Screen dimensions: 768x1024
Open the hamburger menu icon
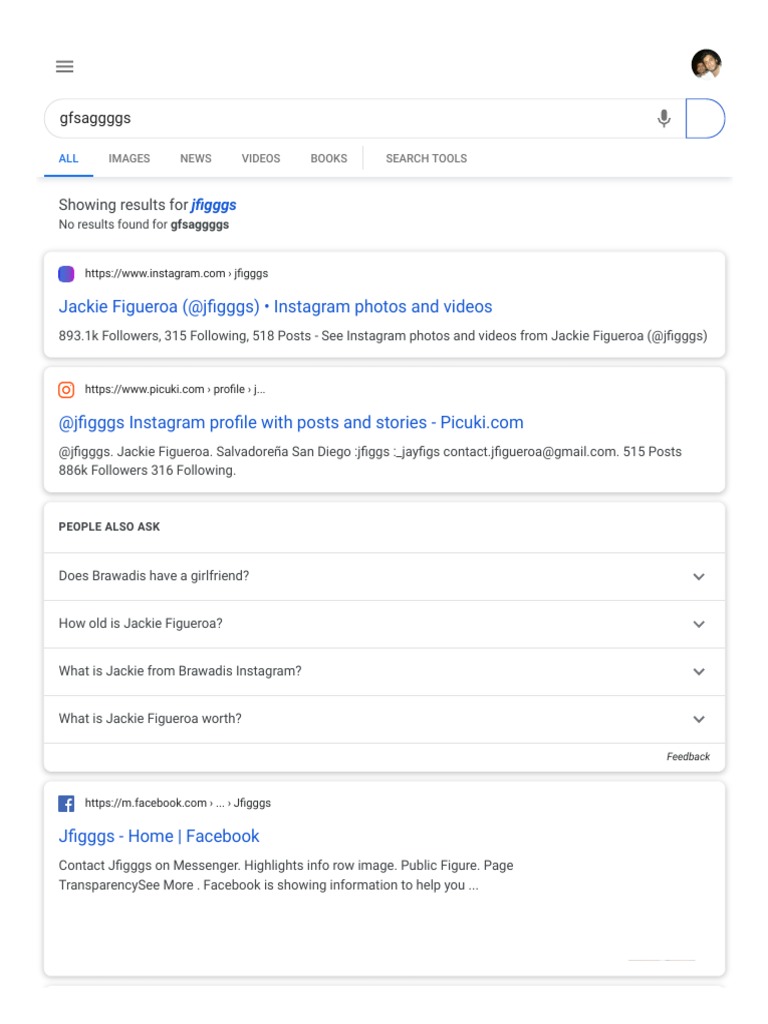[x=65, y=67]
